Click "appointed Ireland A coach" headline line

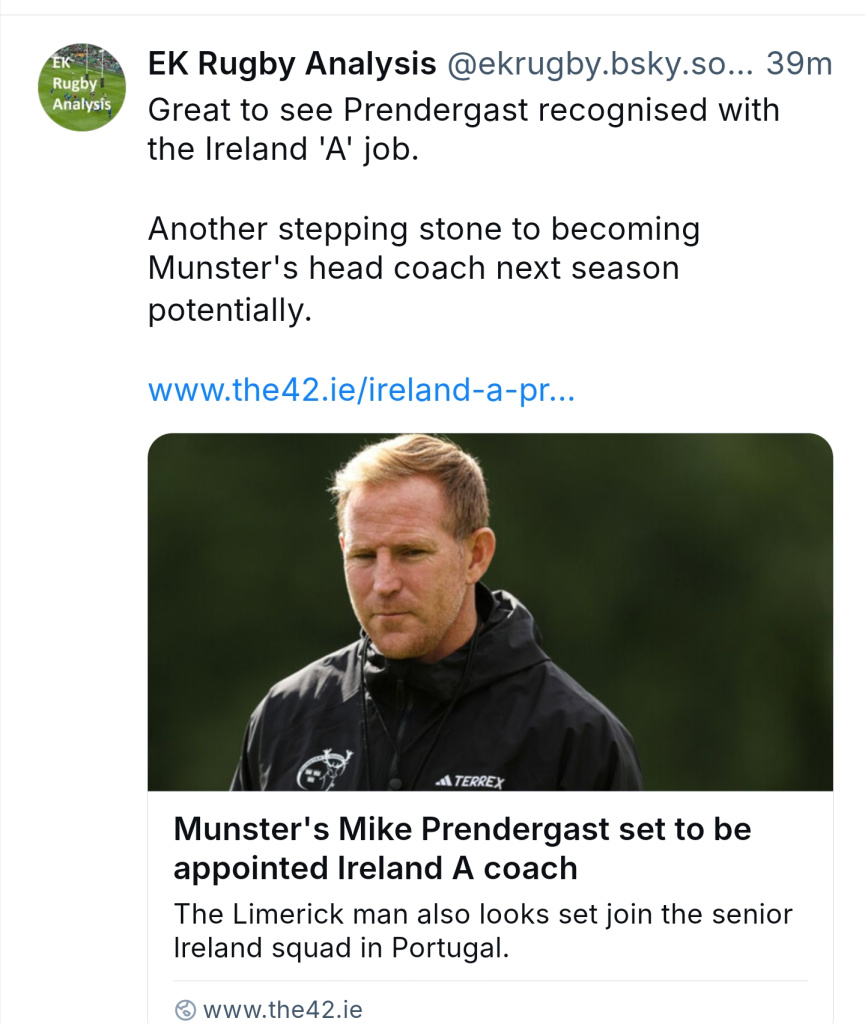pos(375,868)
